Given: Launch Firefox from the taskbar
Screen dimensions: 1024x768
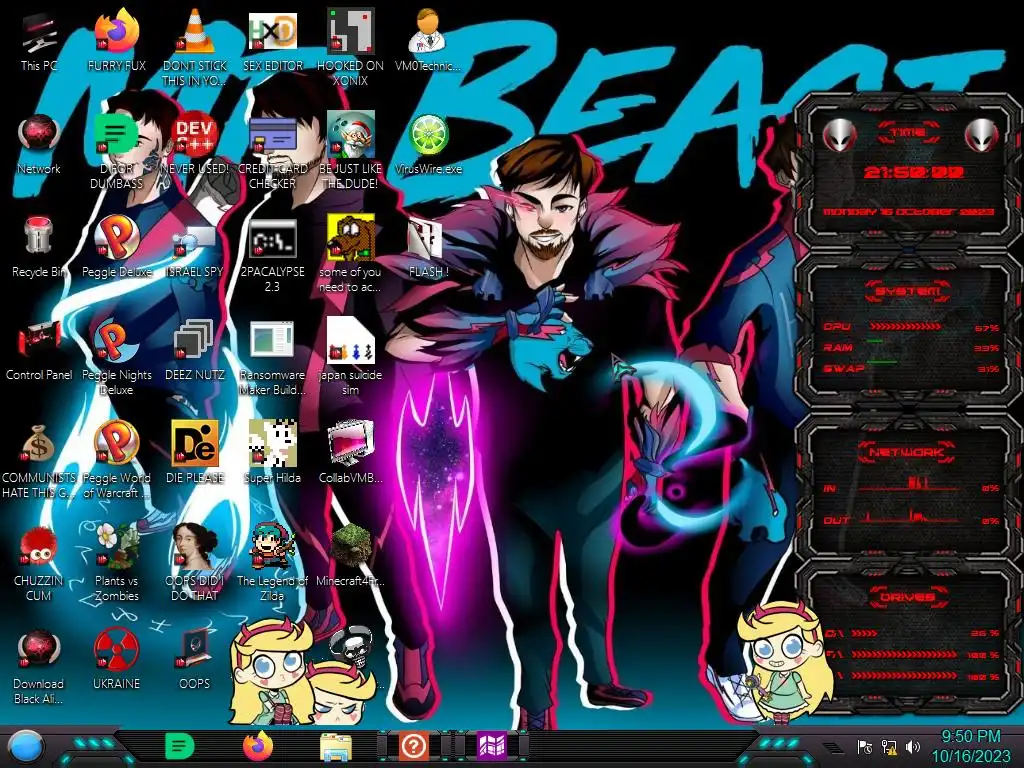Looking at the screenshot, I should coord(258,746).
